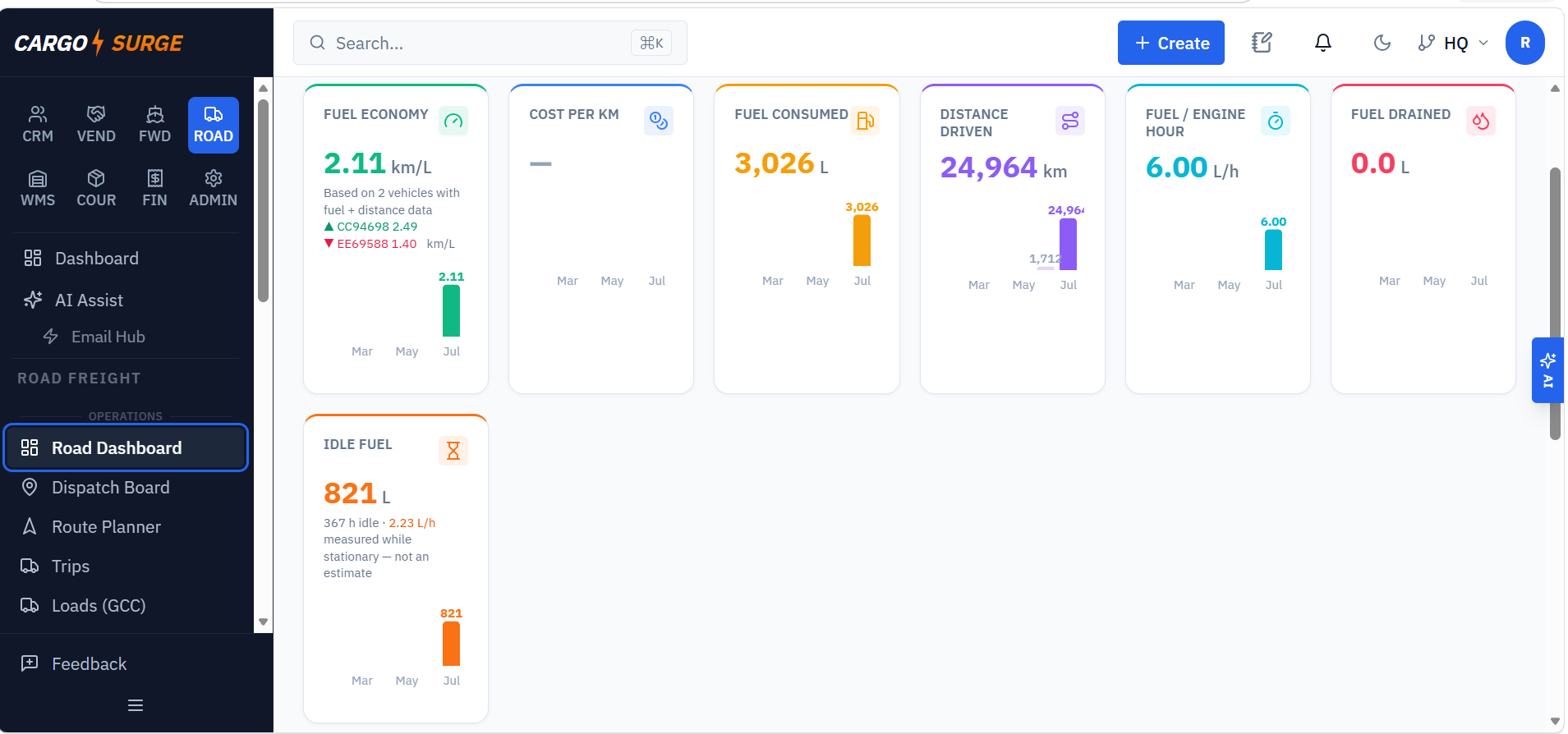Collapse sidebar with hamburger icon
Screen dimensions: 1568x734
pyautogui.click(x=136, y=705)
